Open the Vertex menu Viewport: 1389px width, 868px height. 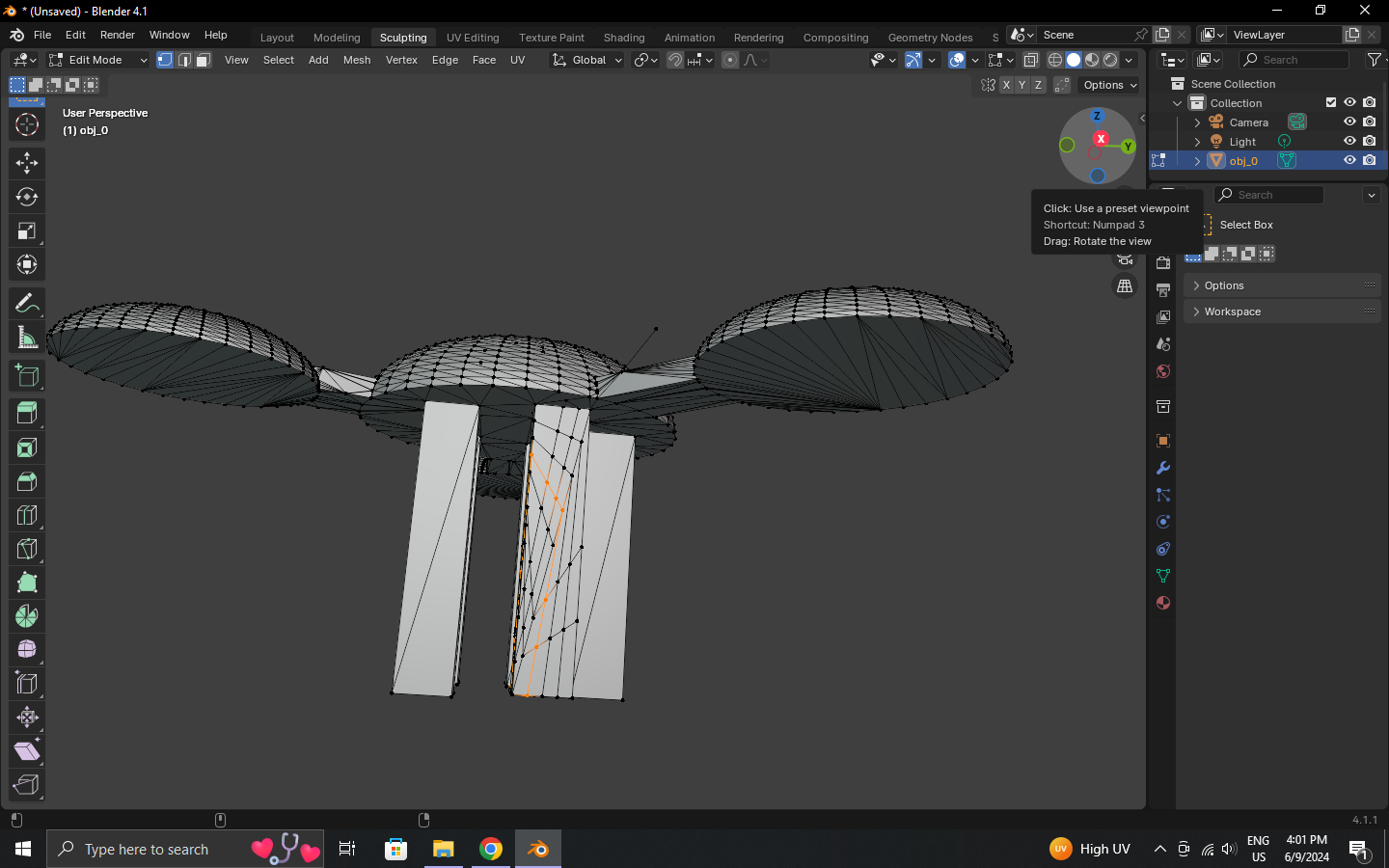coord(401,60)
